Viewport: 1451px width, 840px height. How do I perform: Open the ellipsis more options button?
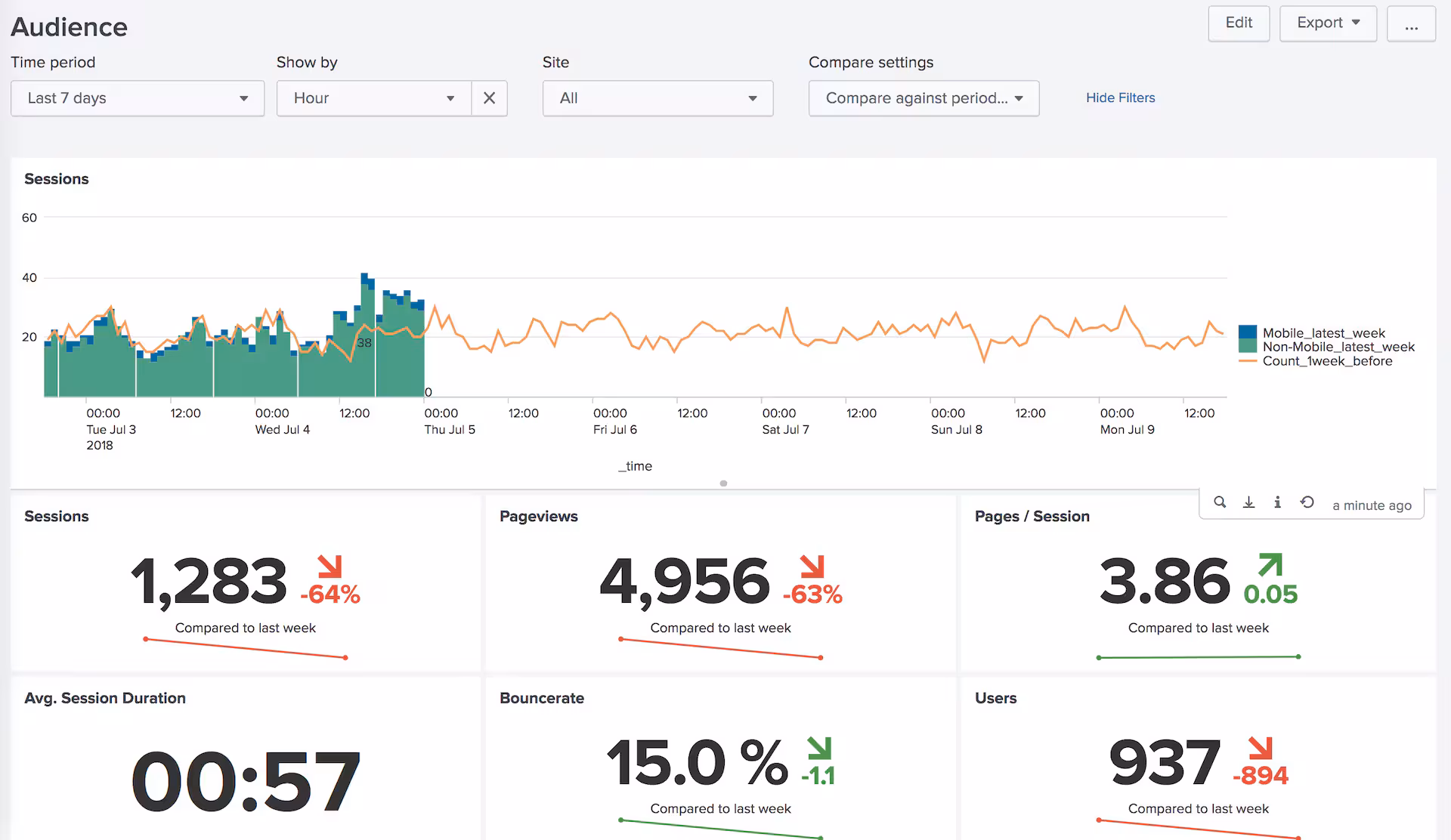(1411, 23)
